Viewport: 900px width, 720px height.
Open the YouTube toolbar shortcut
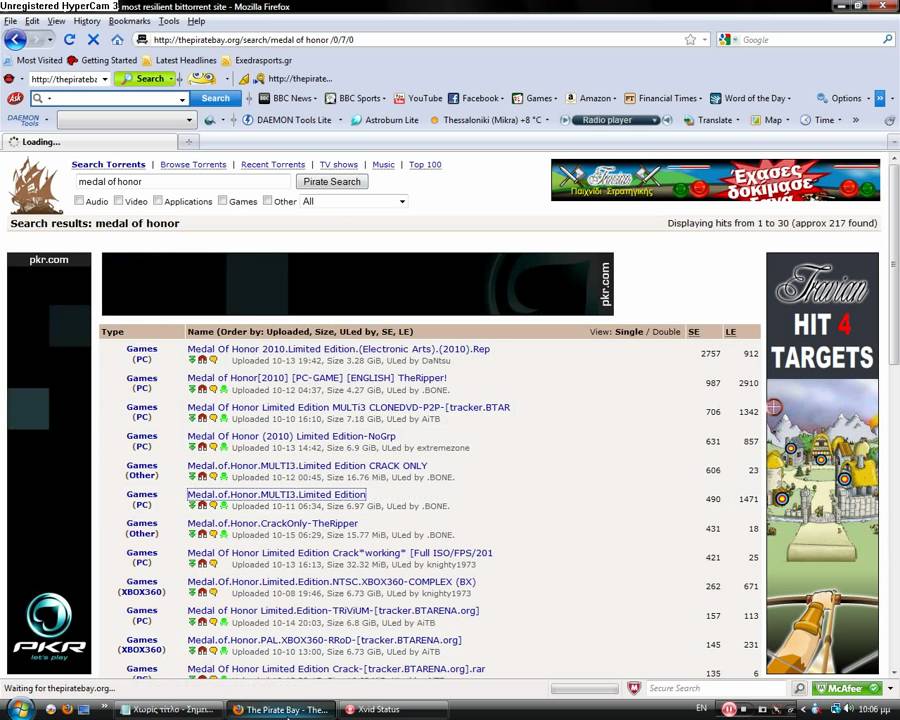[x=418, y=98]
